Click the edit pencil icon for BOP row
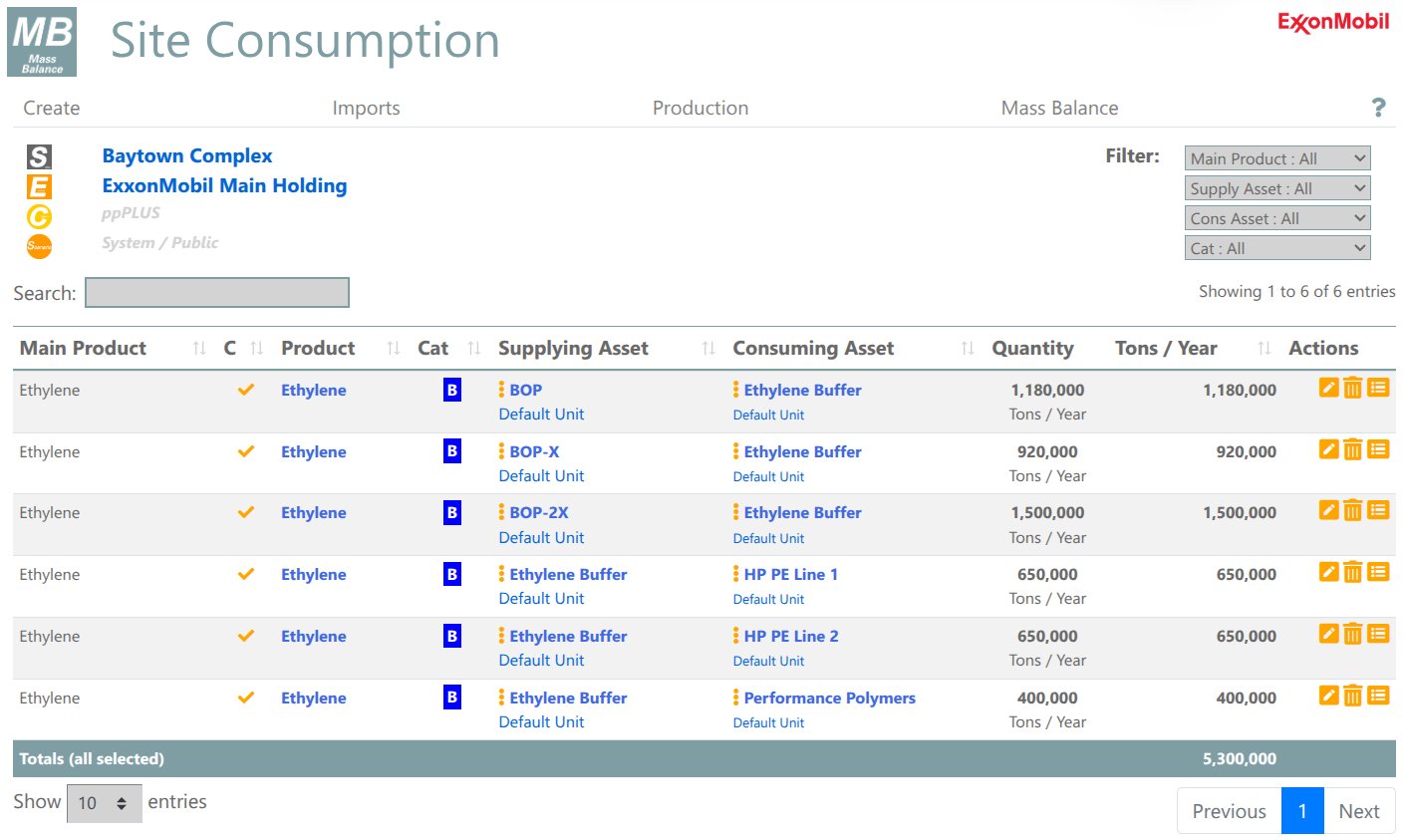 pyautogui.click(x=1328, y=388)
